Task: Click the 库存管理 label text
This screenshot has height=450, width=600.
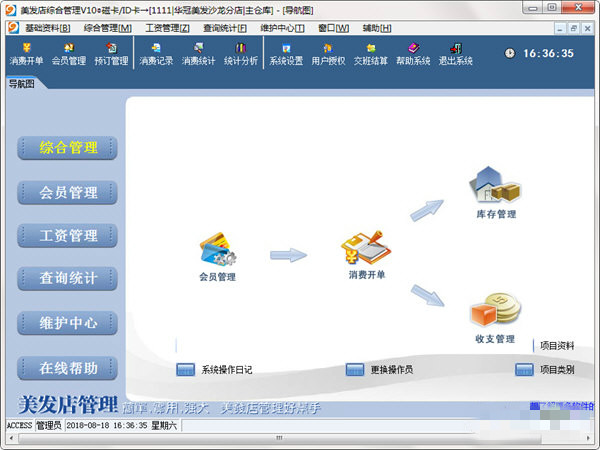Action: click(496, 214)
